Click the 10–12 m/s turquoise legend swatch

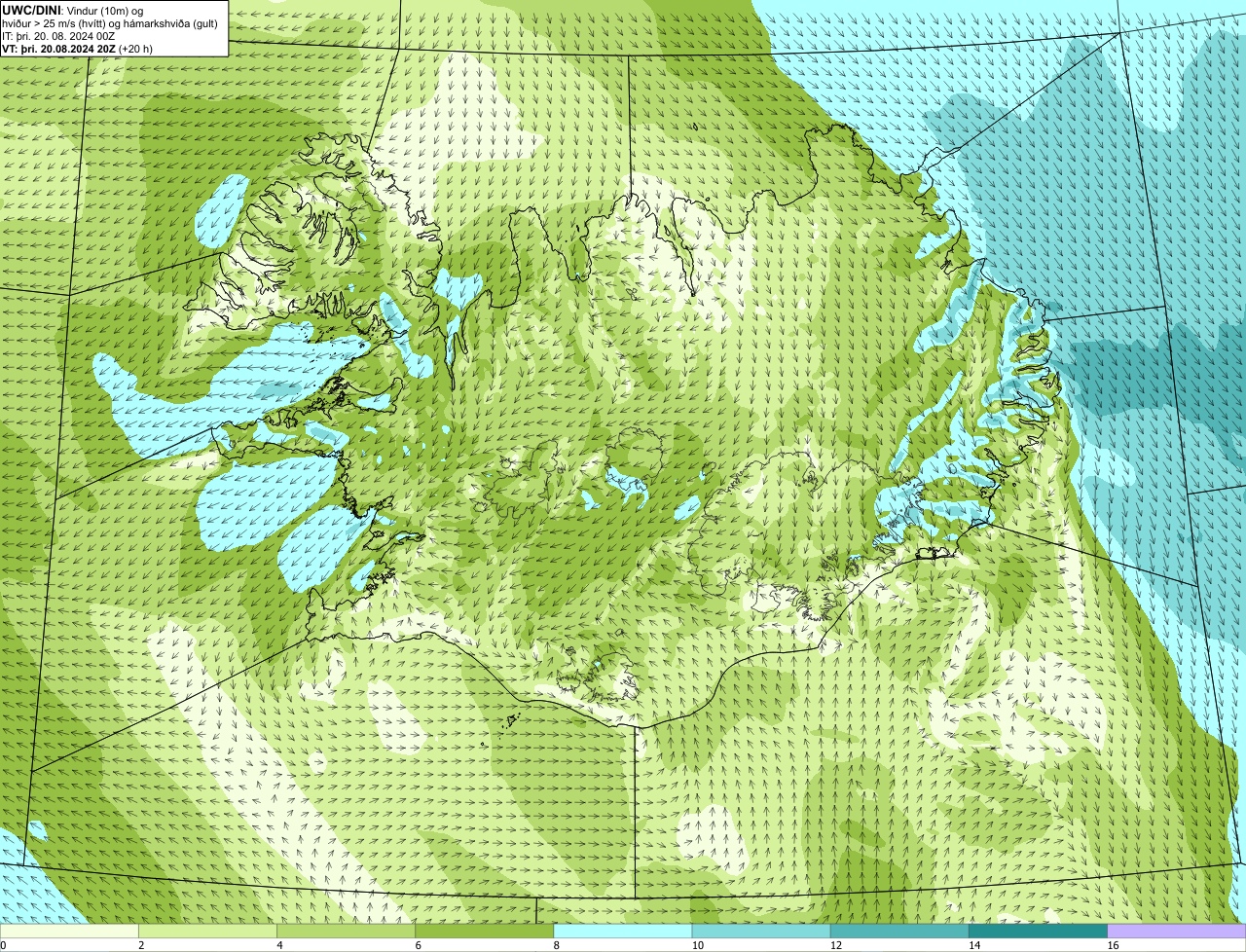(761, 931)
